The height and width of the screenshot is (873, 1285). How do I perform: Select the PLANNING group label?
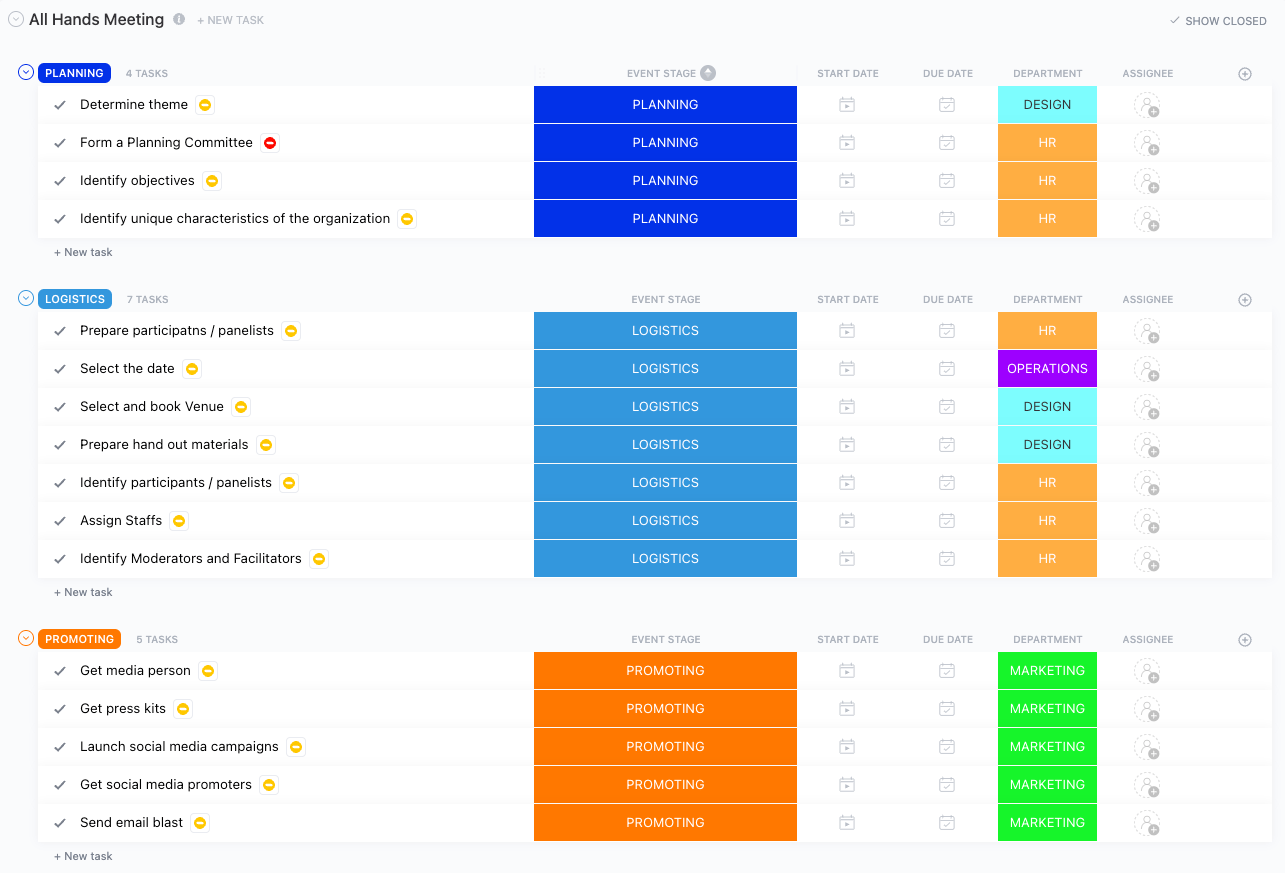point(74,72)
